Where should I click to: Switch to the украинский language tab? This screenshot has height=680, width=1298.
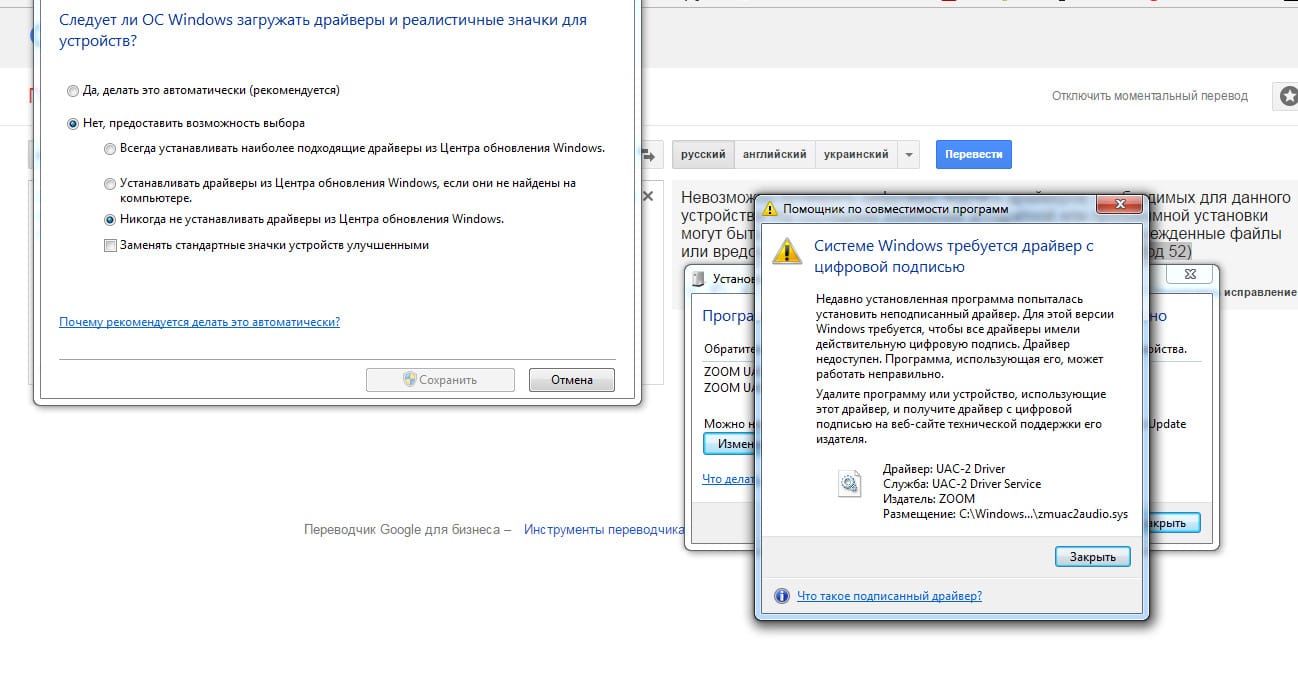[x=856, y=155]
